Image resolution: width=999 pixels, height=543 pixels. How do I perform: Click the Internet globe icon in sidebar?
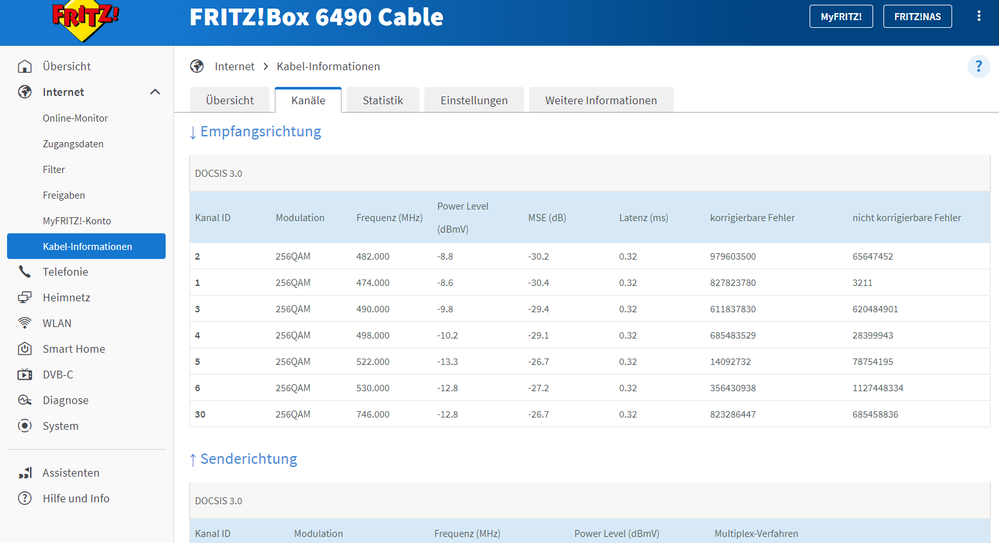click(25, 92)
